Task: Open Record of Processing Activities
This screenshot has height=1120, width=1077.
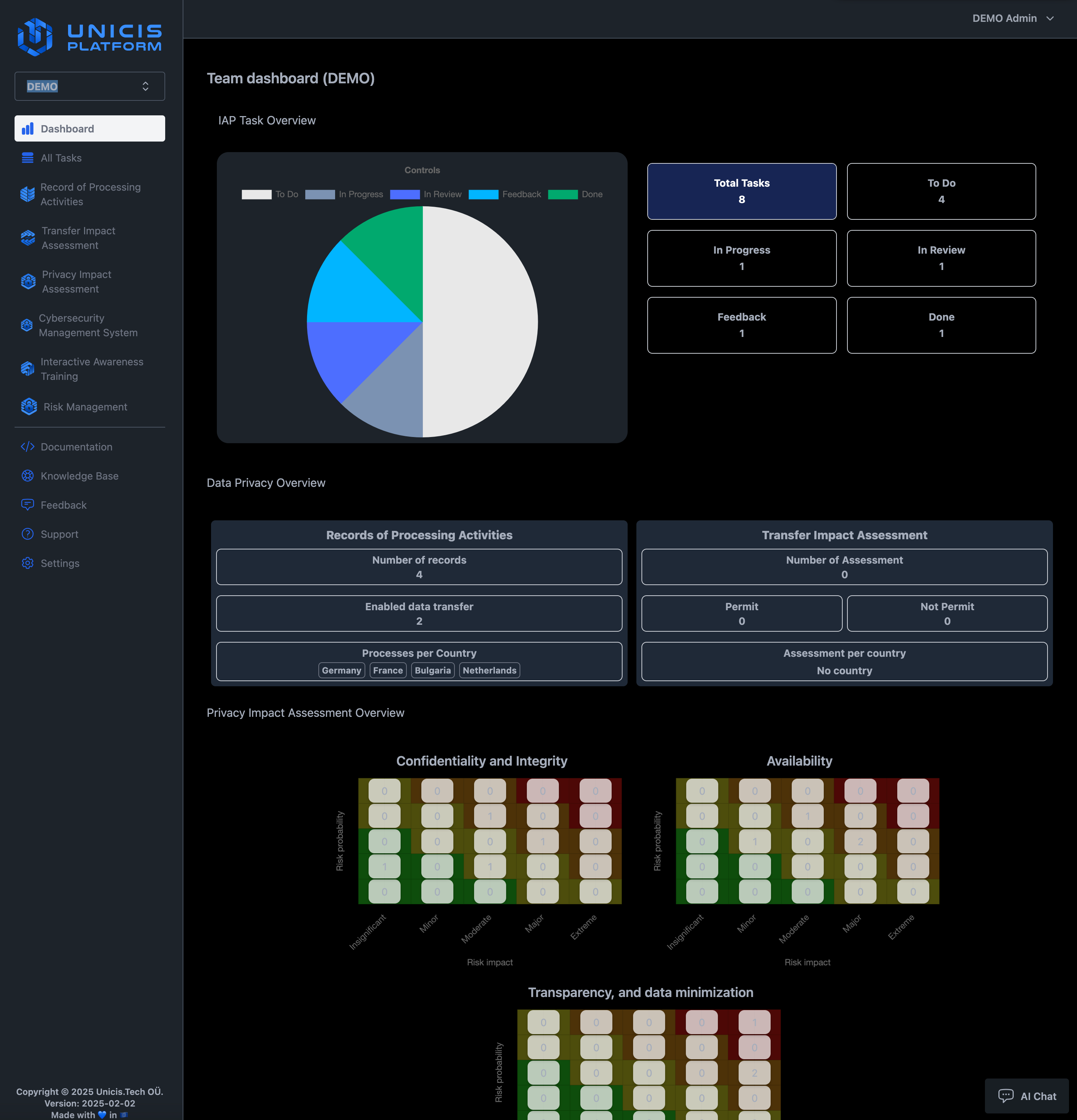Action: click(x=90, y=194)
